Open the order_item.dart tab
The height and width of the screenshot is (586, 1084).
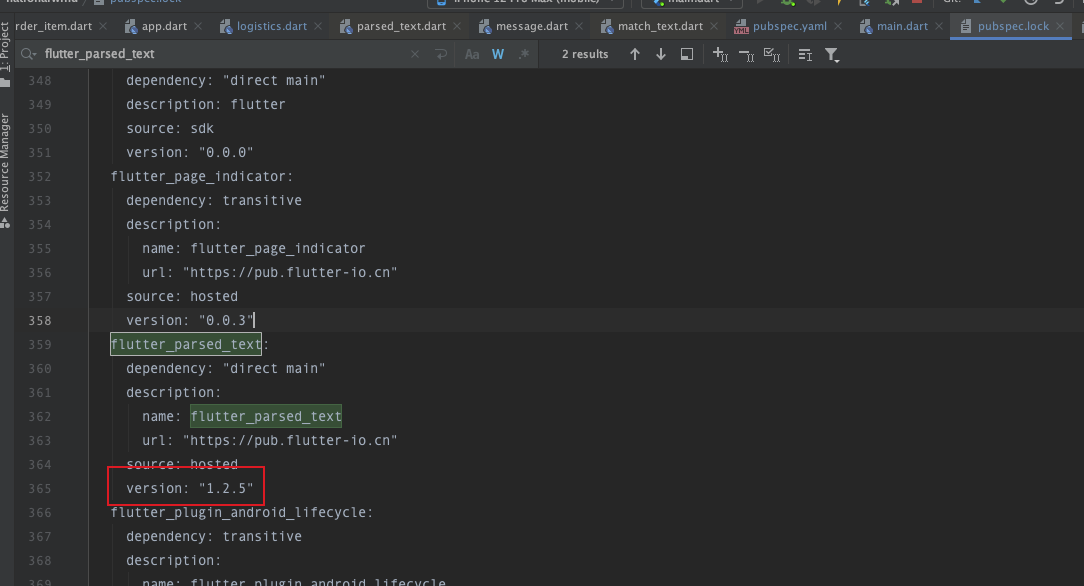53,26
